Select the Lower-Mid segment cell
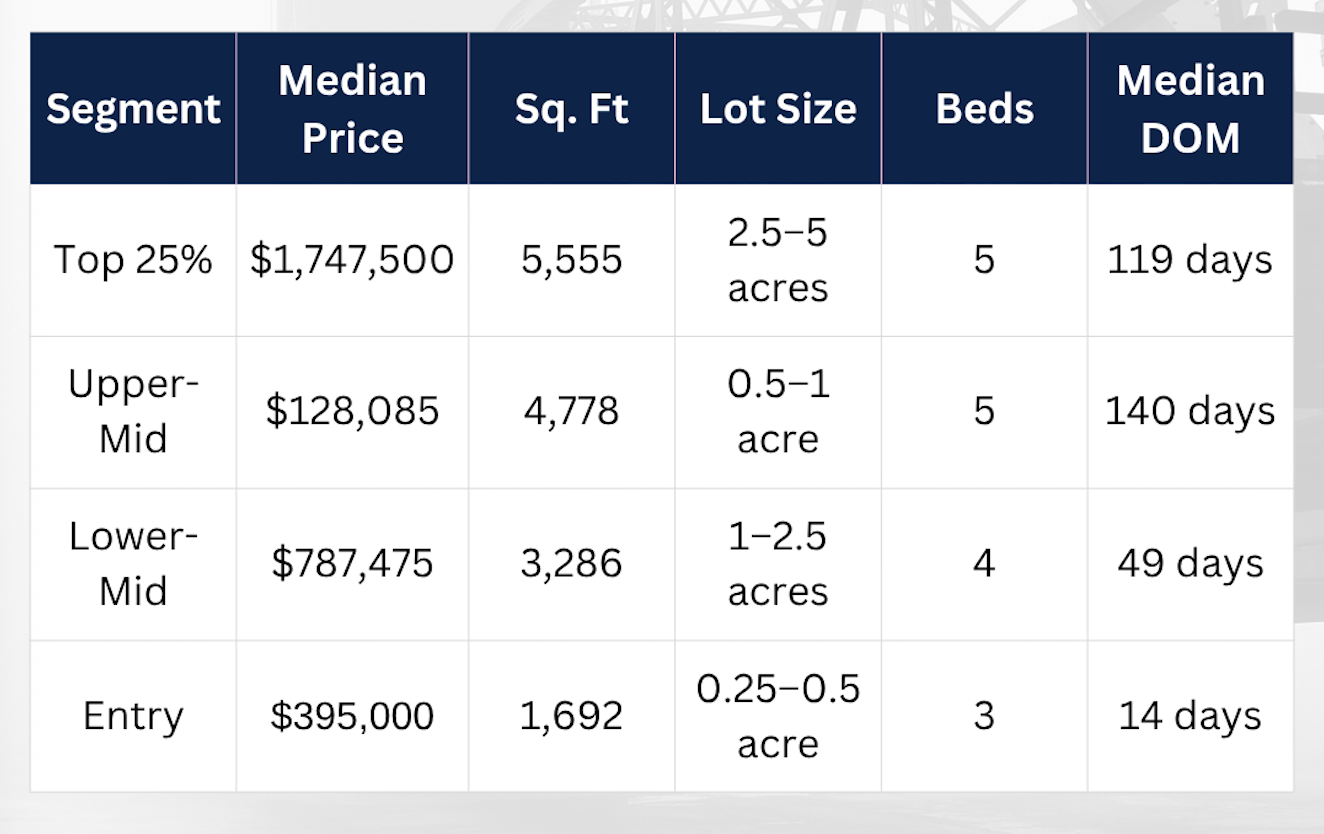The width and height of the screenshot is (1324, 834). tap(133, 563)
